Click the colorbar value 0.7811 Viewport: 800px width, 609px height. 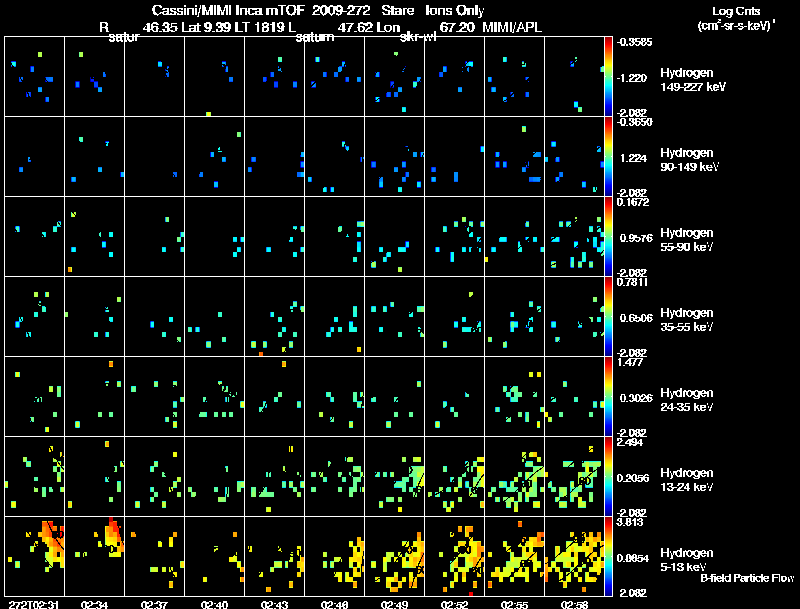click(632, 283)
